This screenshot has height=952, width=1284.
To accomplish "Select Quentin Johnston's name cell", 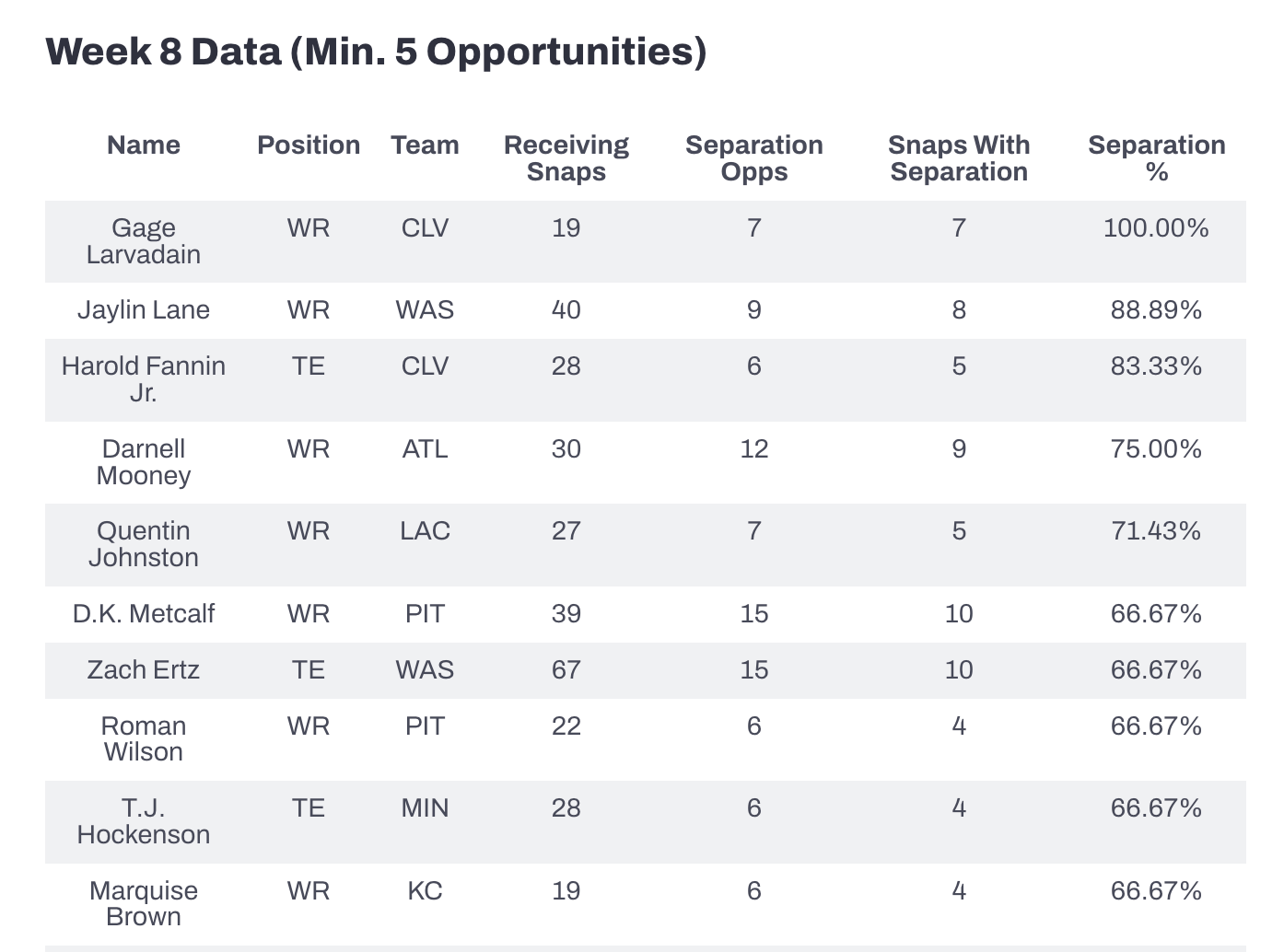I will [143, 544].
